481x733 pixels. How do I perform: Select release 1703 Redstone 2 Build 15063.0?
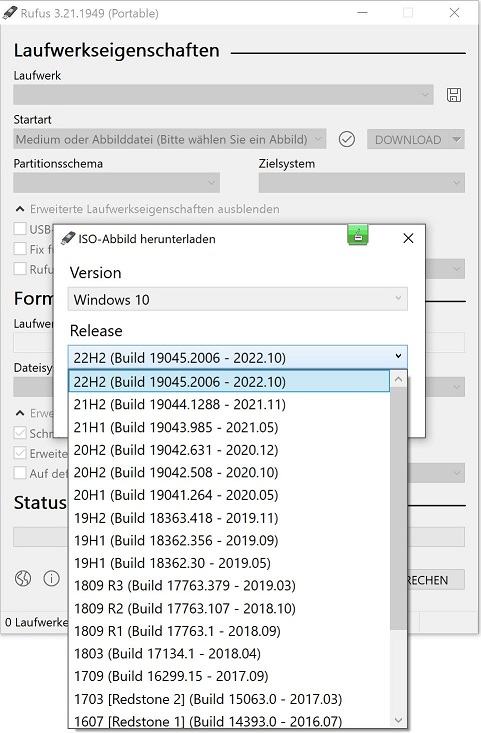pos(229,699)
